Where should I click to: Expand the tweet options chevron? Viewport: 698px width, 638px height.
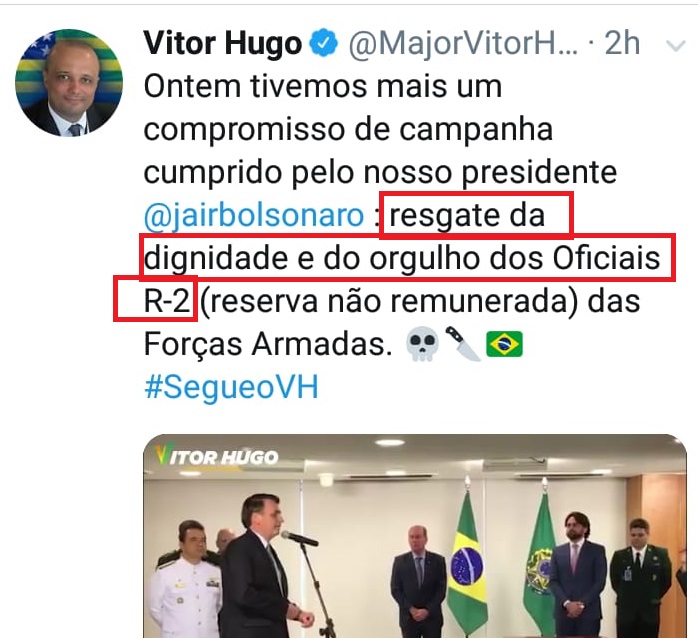(x=676, y=46)
